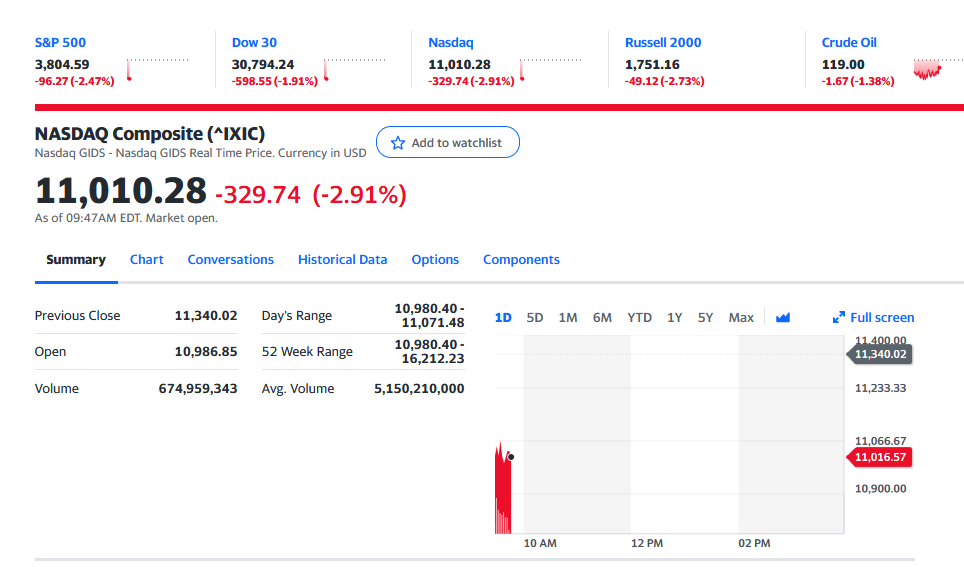Open the Nasdaq mini sparkline chart
Viewport: 964px width, 567px height.
point(550,69)
